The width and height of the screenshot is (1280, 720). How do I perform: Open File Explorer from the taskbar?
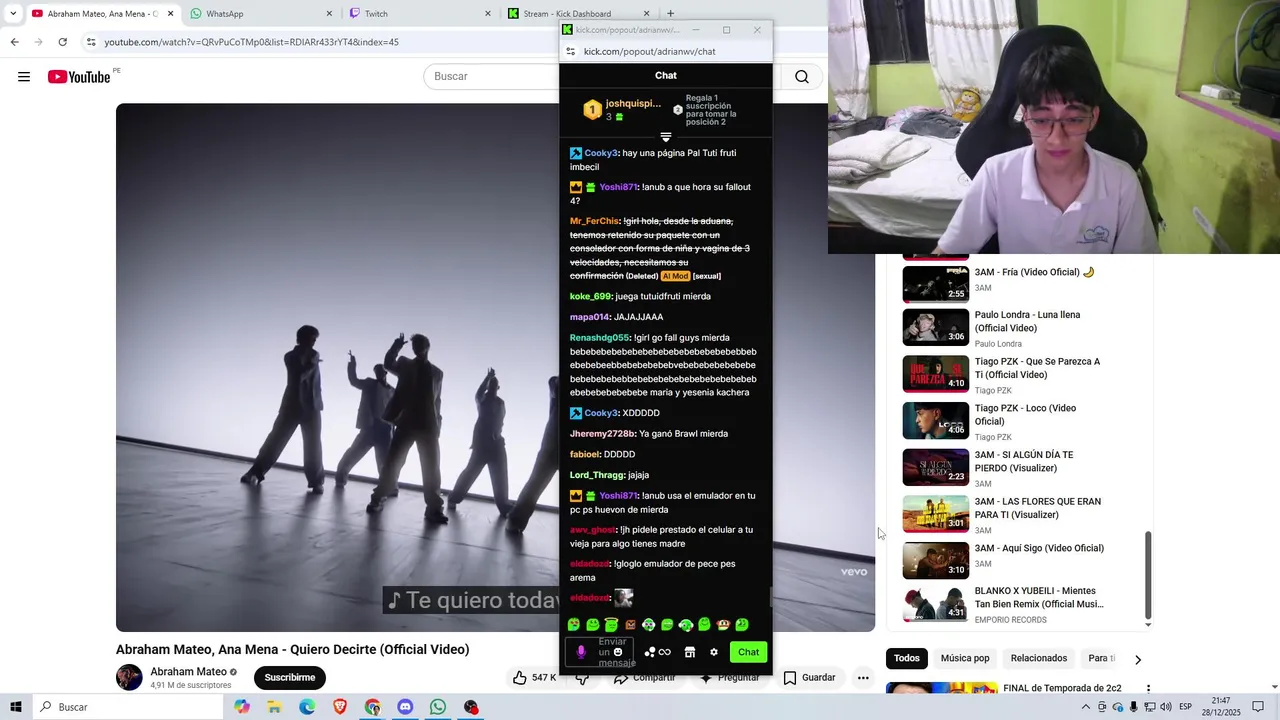tap(274, 707)
